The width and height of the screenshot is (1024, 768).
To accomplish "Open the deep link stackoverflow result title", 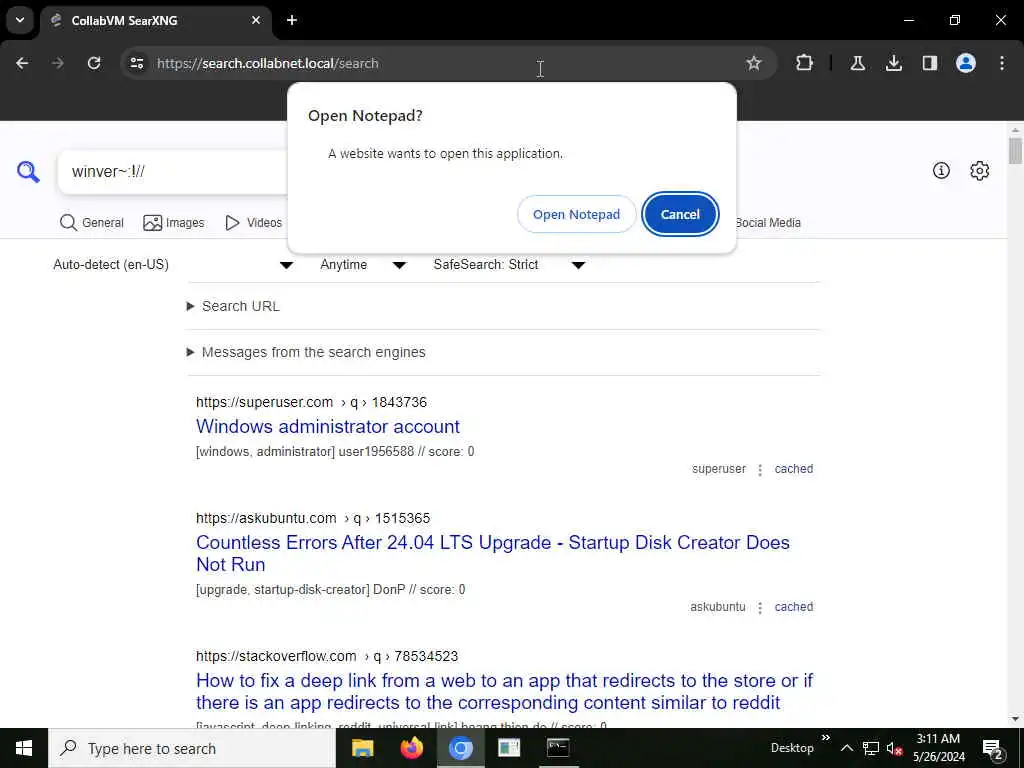I will [x=504, y=691].
